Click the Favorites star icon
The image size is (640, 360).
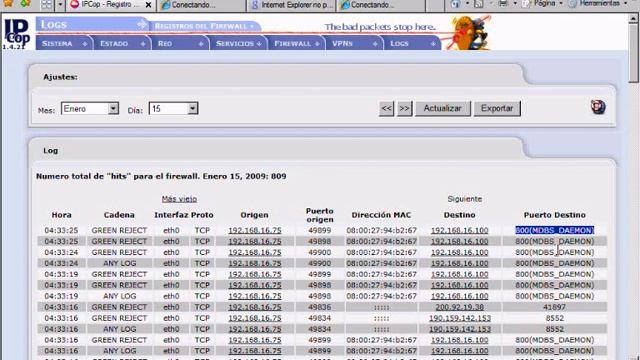tap(8, 4)
